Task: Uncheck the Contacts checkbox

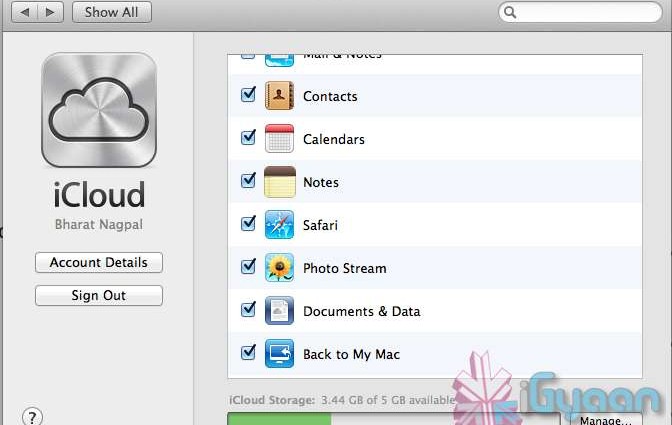Action: 248,96
